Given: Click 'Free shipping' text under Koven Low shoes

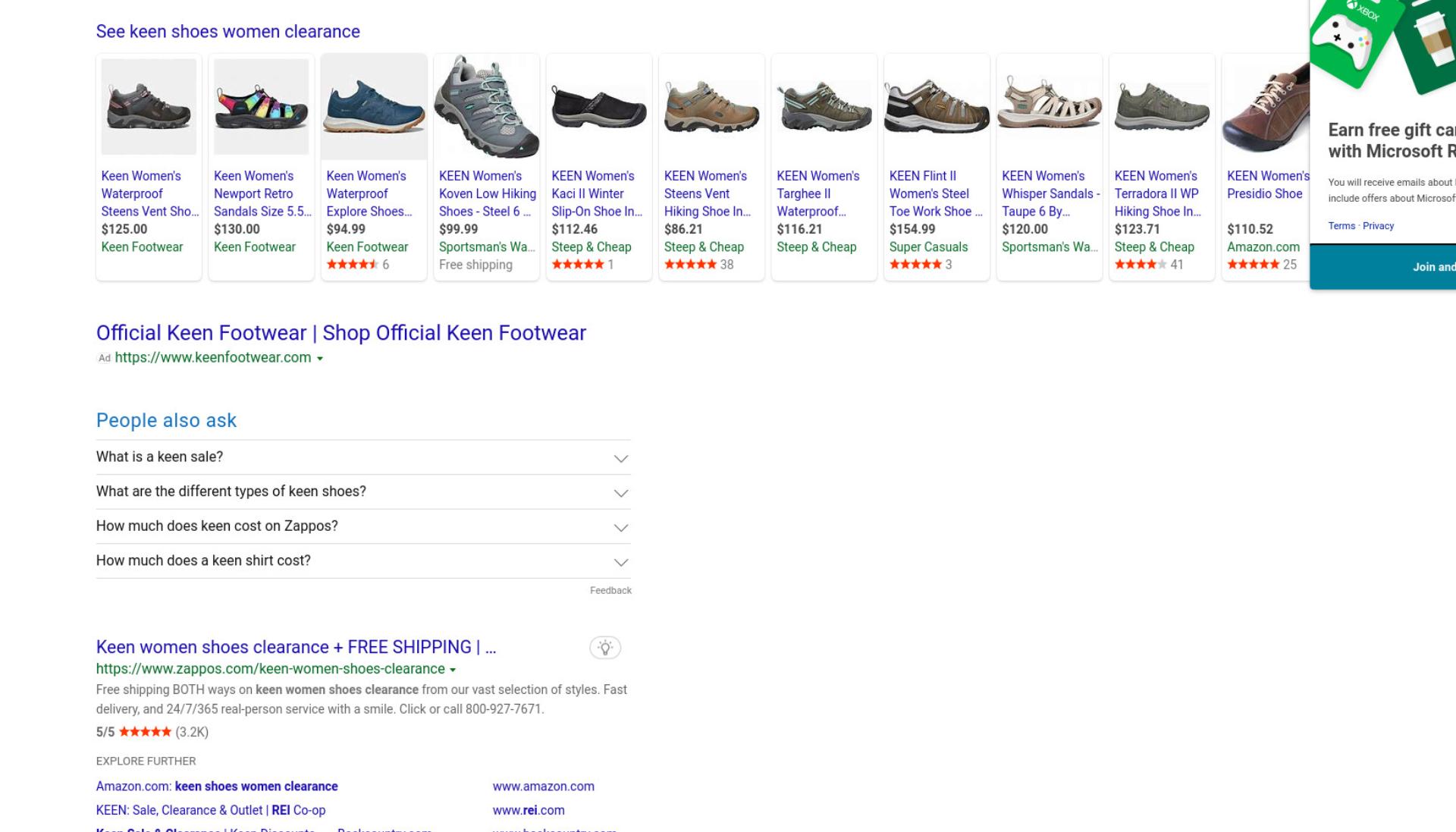Looking at the screenshot, I should (475, 265).
